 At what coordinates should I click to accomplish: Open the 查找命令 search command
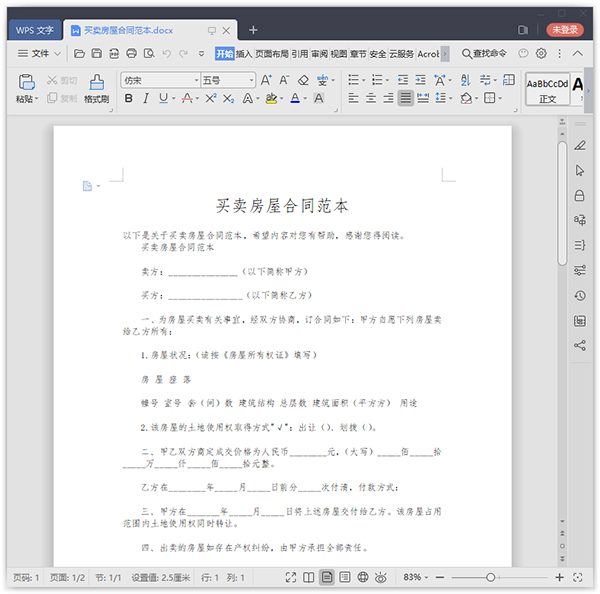[484, 53]
